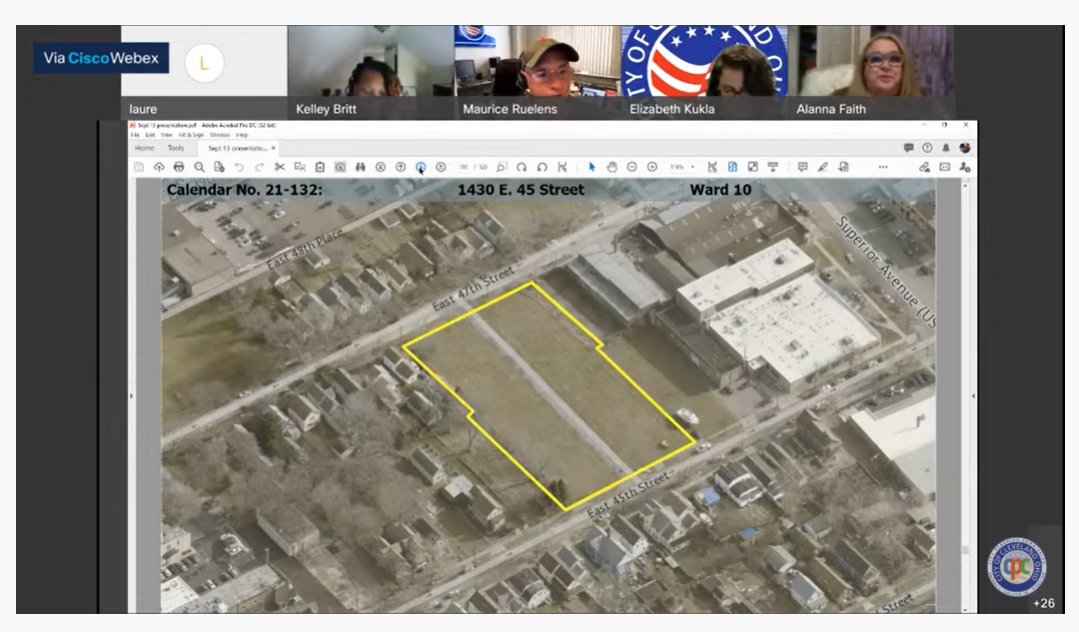
Task: Switch to the Home tab
Action: (x=145, y=148)
